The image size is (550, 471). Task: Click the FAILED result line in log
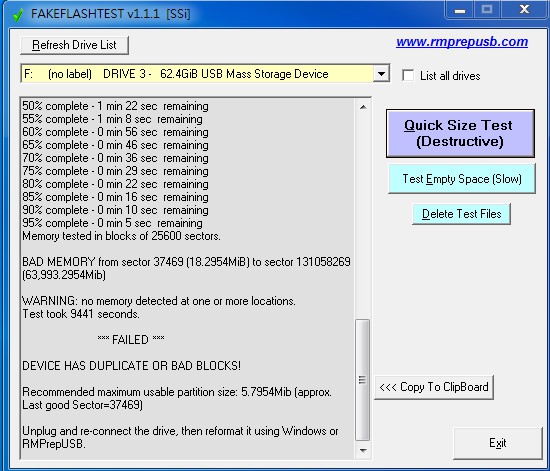131,339
